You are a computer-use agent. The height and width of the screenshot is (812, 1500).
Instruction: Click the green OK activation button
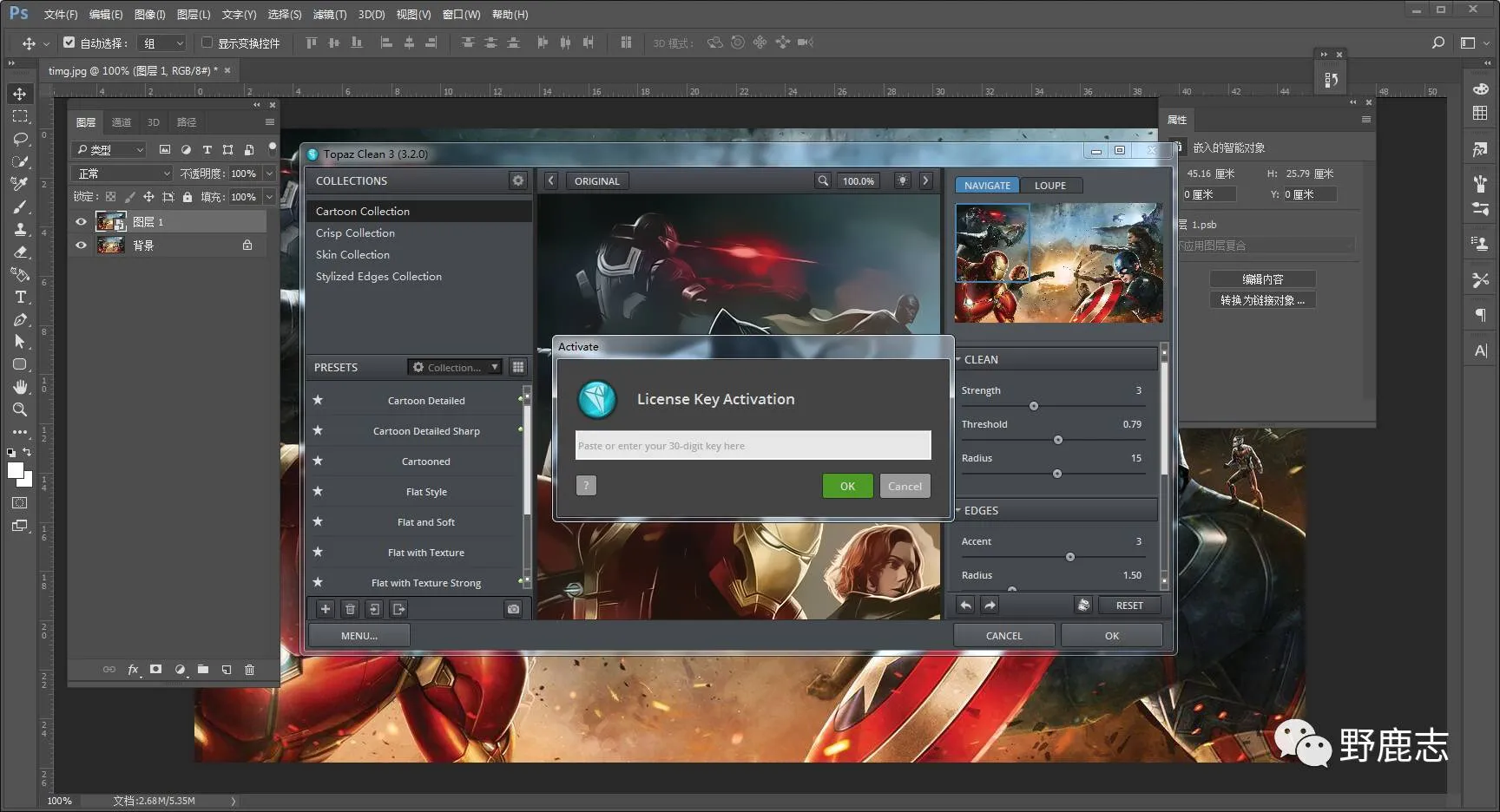(x=847, y=486)
